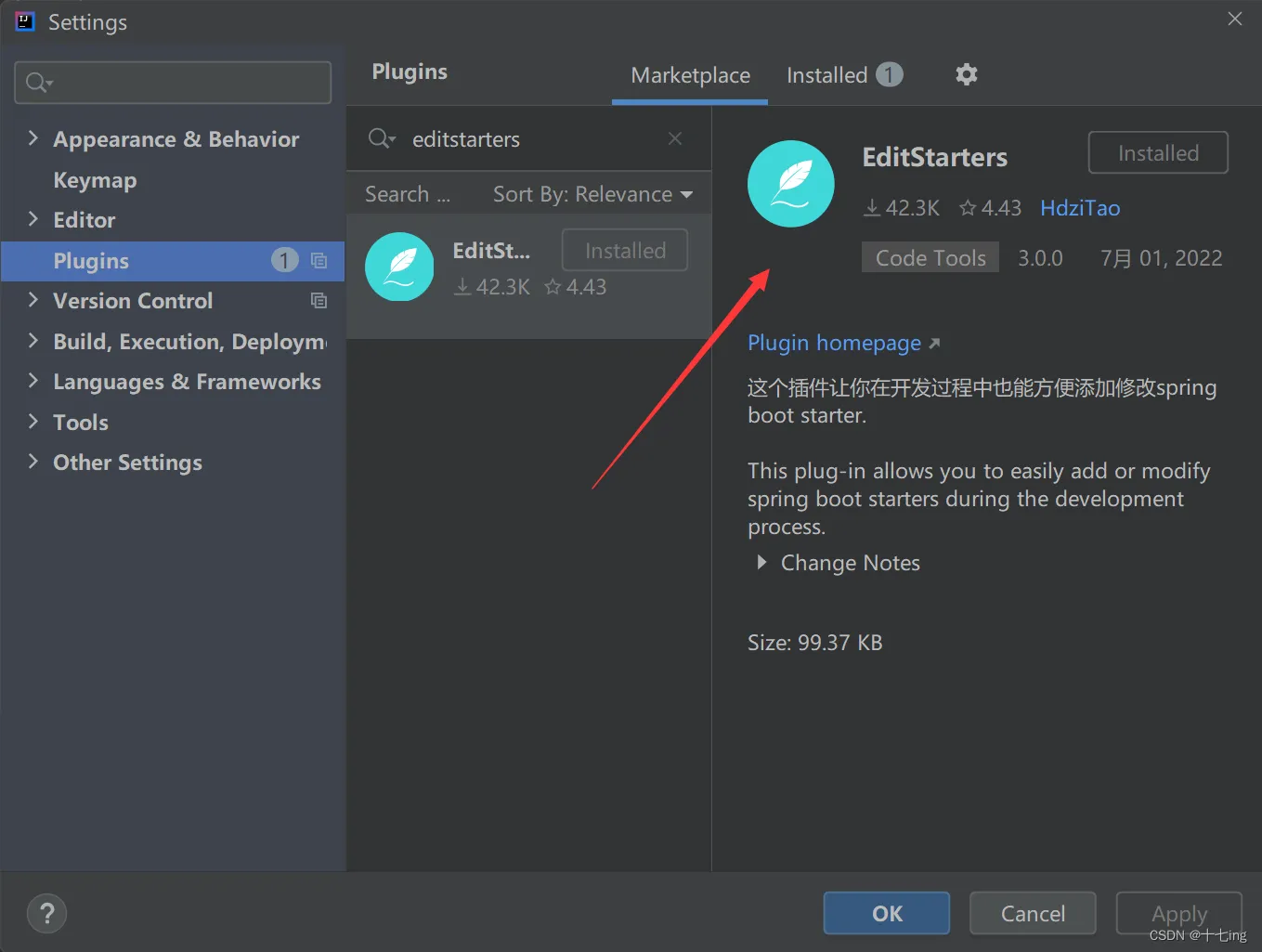
Task: Focus the settings search field
Action: pos(173,83)
